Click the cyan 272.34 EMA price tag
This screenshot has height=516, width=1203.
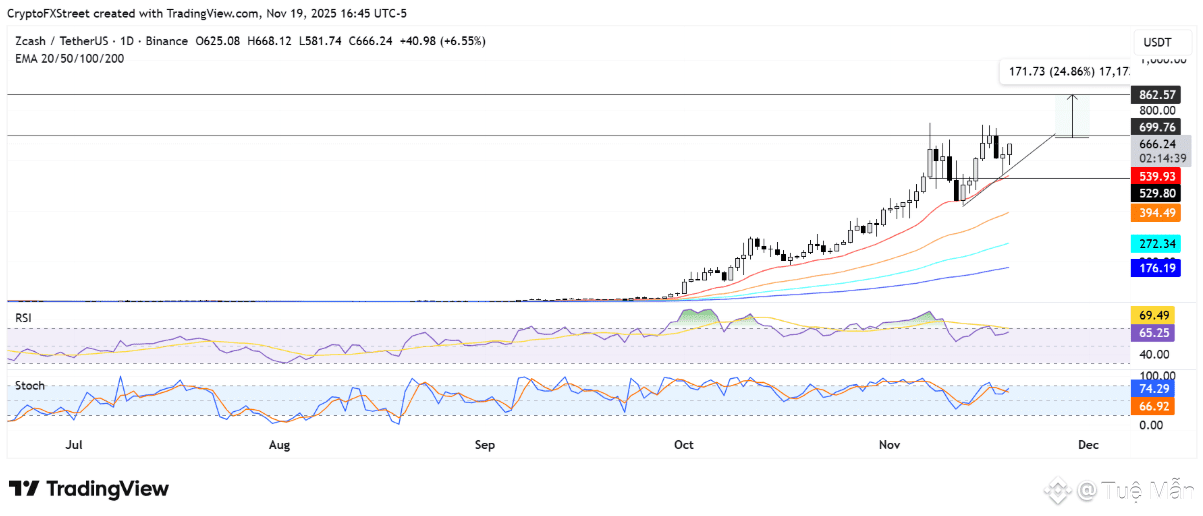1158,244
